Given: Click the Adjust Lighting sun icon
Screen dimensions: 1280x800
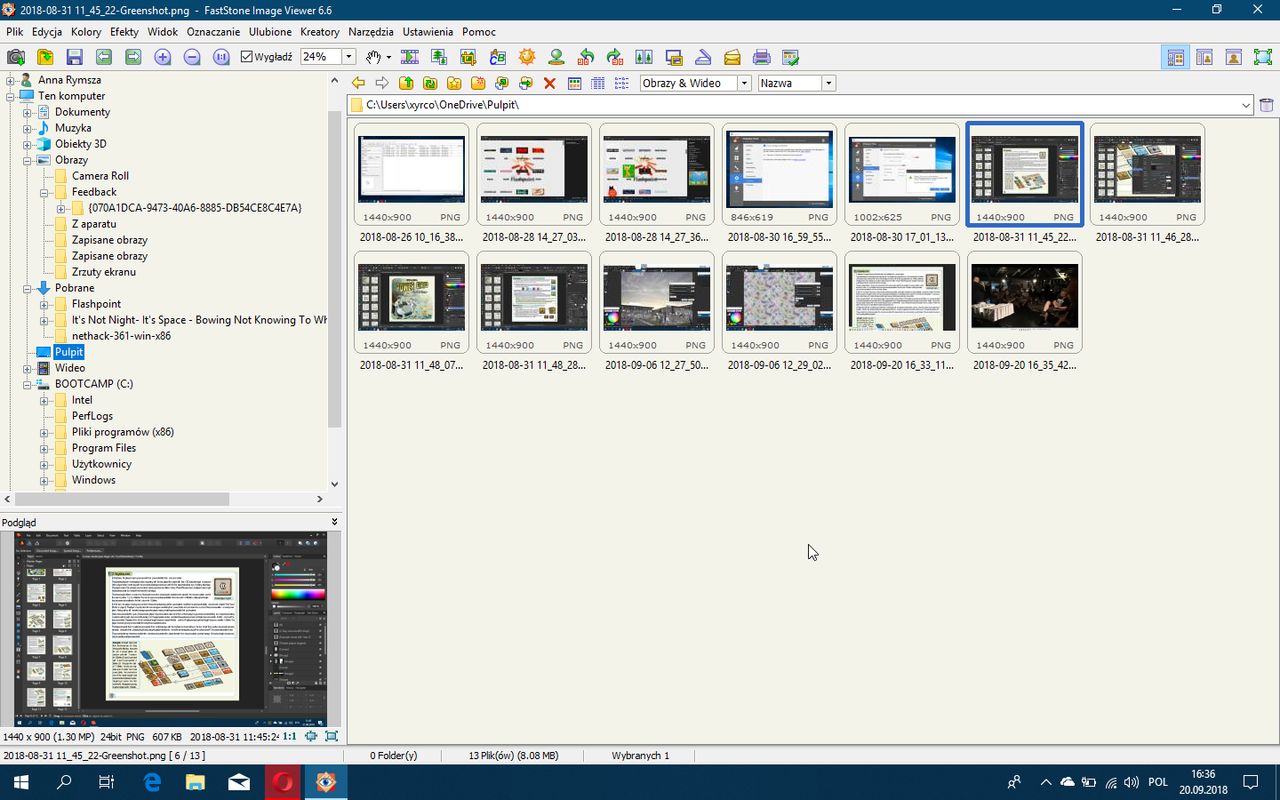Looking at the screenshot, I should point(527,57).
